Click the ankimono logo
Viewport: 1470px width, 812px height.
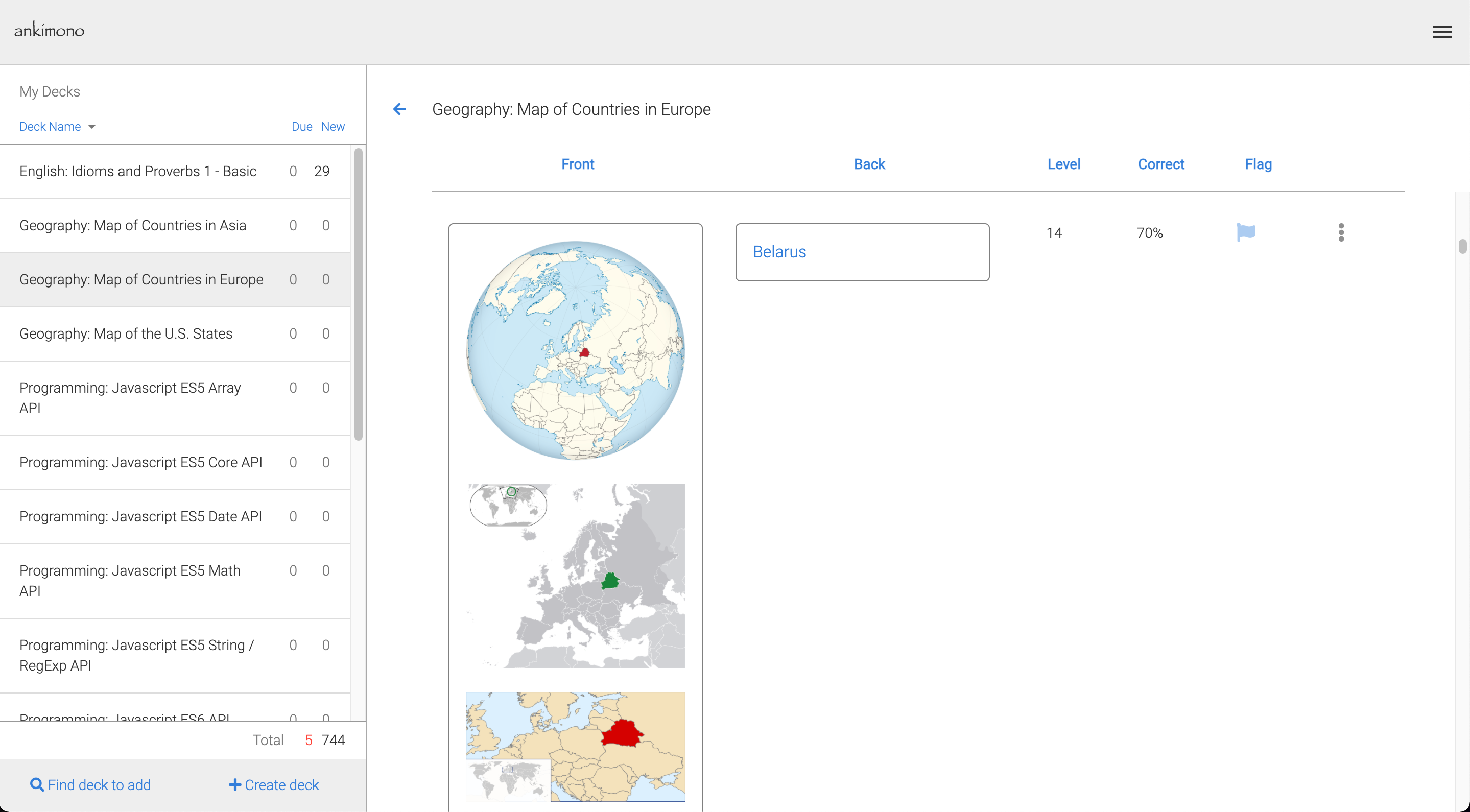point(49,30)
